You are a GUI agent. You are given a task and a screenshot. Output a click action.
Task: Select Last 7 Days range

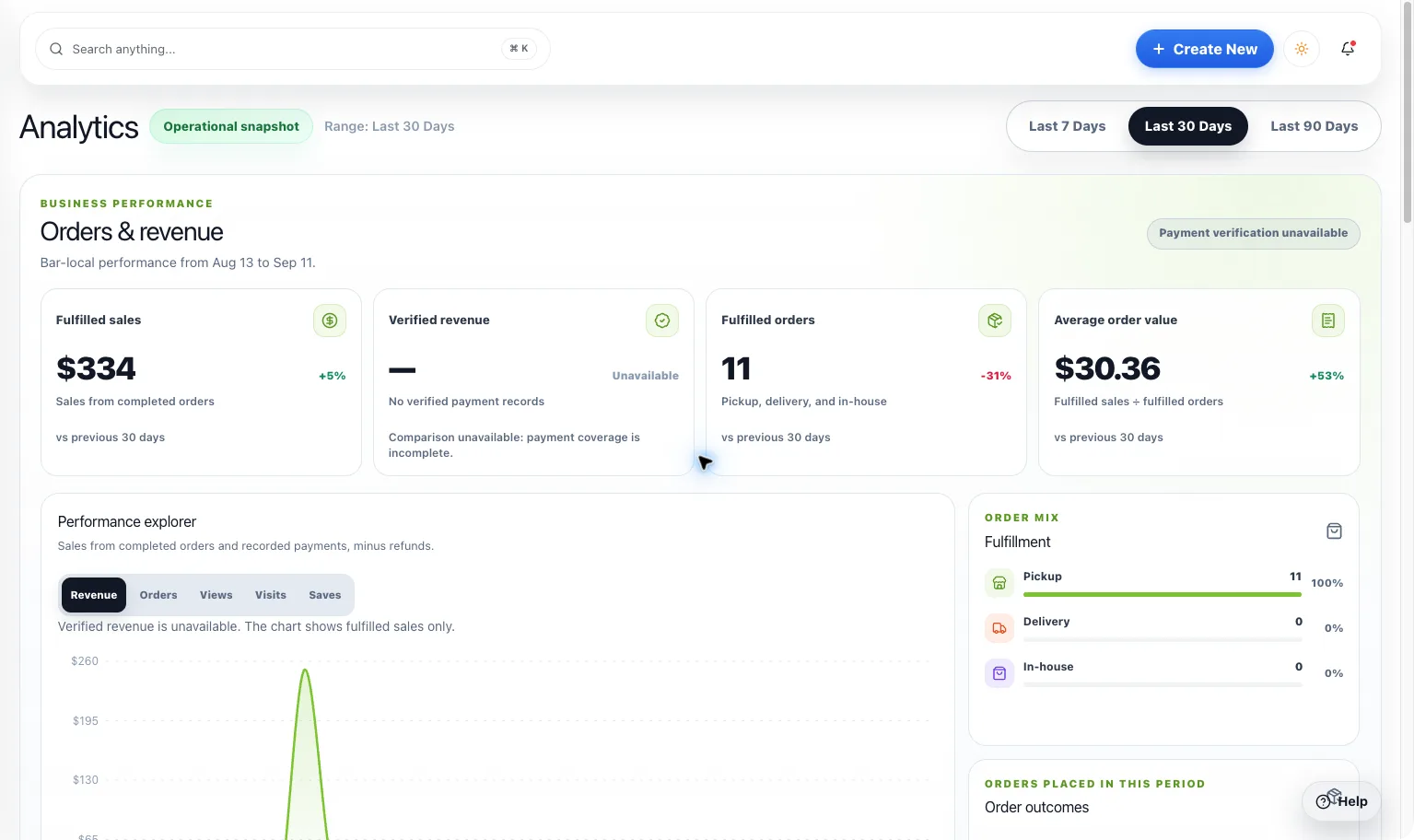[1067, 126]
